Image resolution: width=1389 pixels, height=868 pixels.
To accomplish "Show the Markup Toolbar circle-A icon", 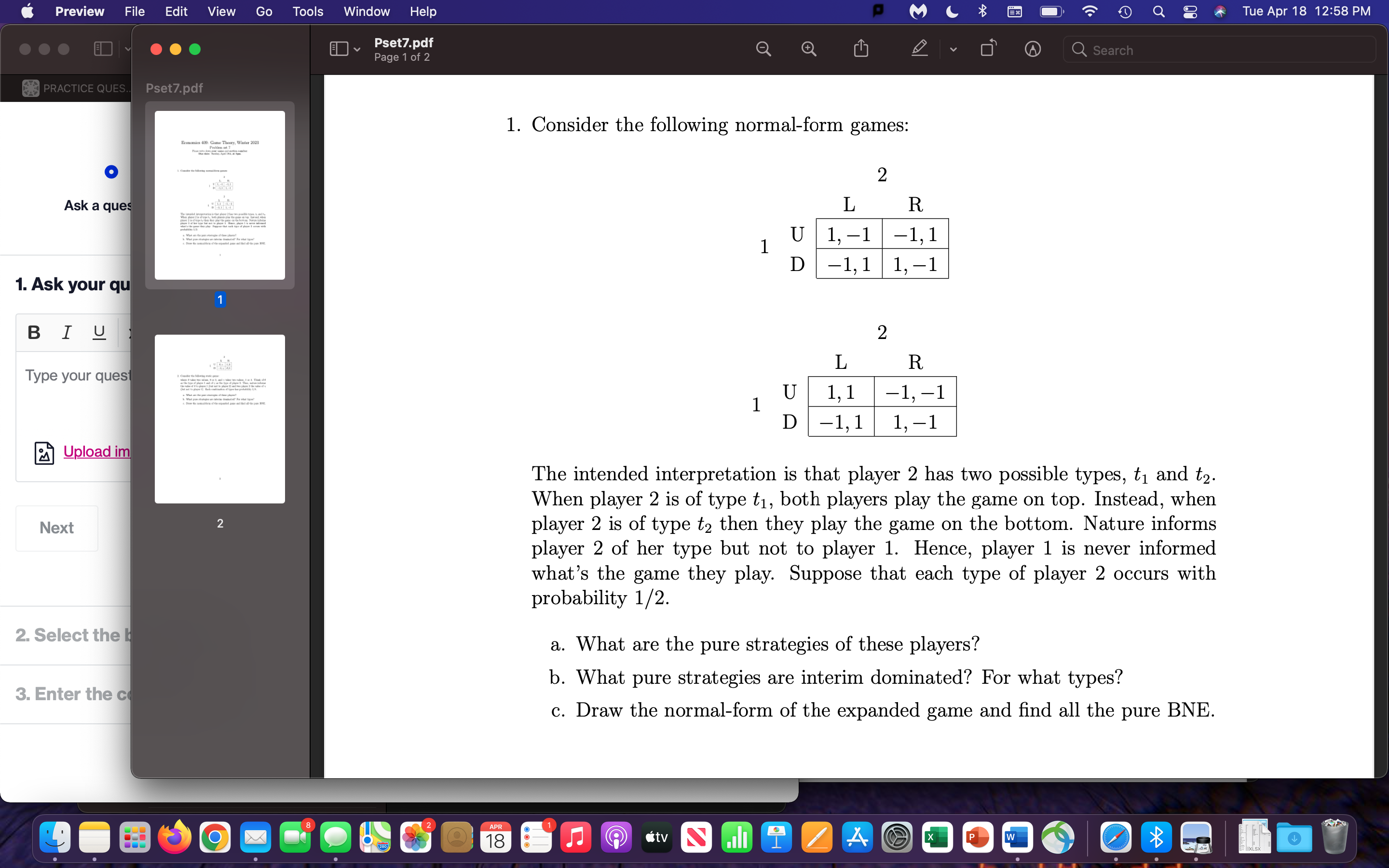I will pos(1033,49).
